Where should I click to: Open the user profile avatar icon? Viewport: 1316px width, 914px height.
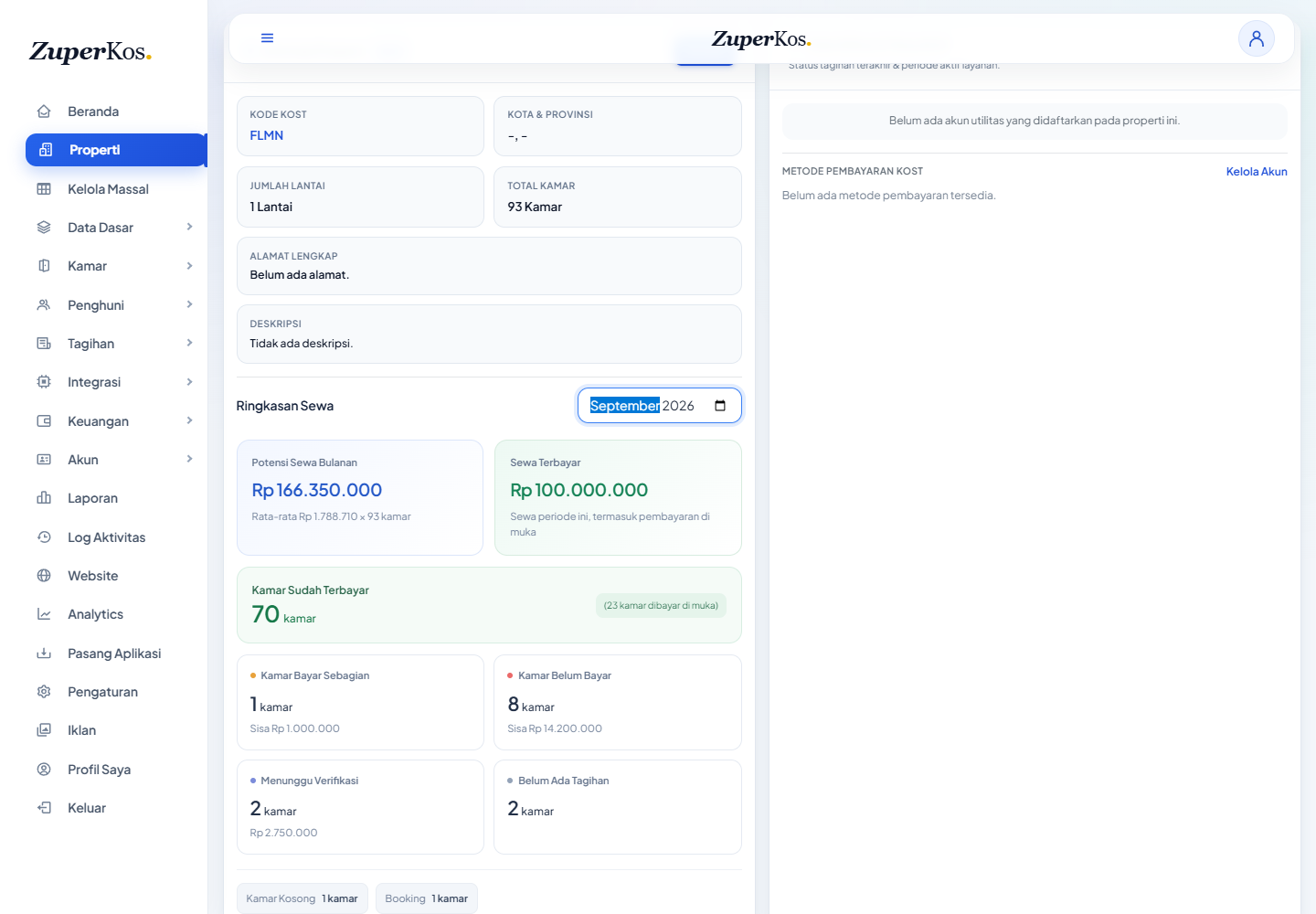1257,38
